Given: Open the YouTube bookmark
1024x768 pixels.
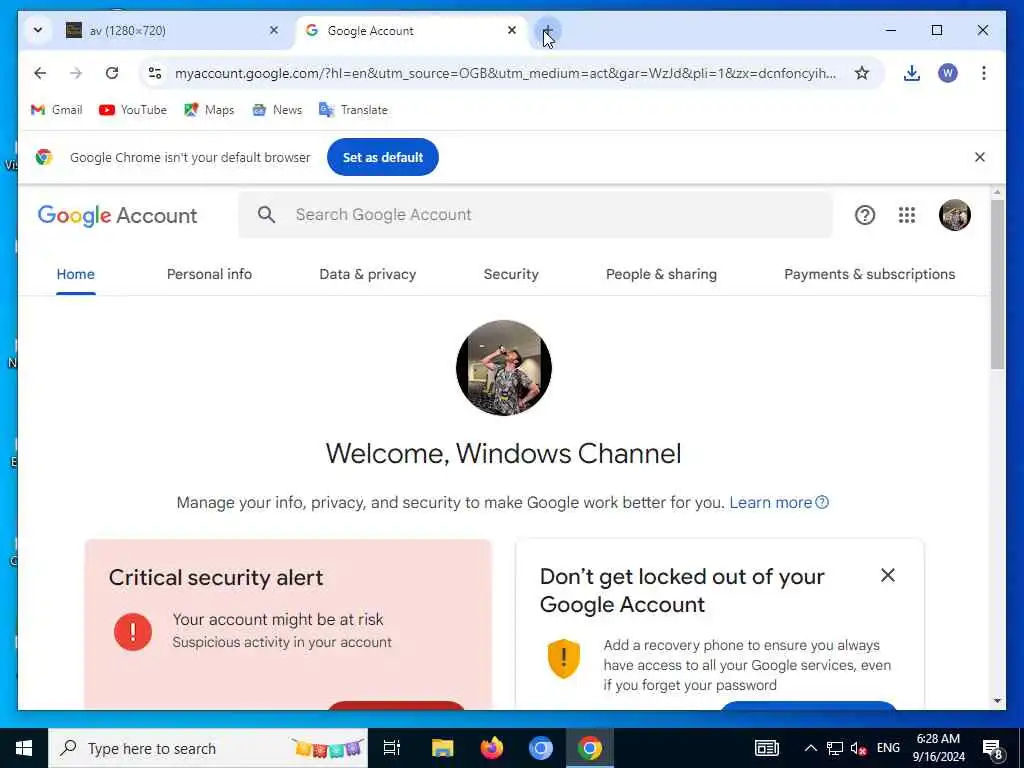Looking at the screenshot, I should [x=133, y=110].
